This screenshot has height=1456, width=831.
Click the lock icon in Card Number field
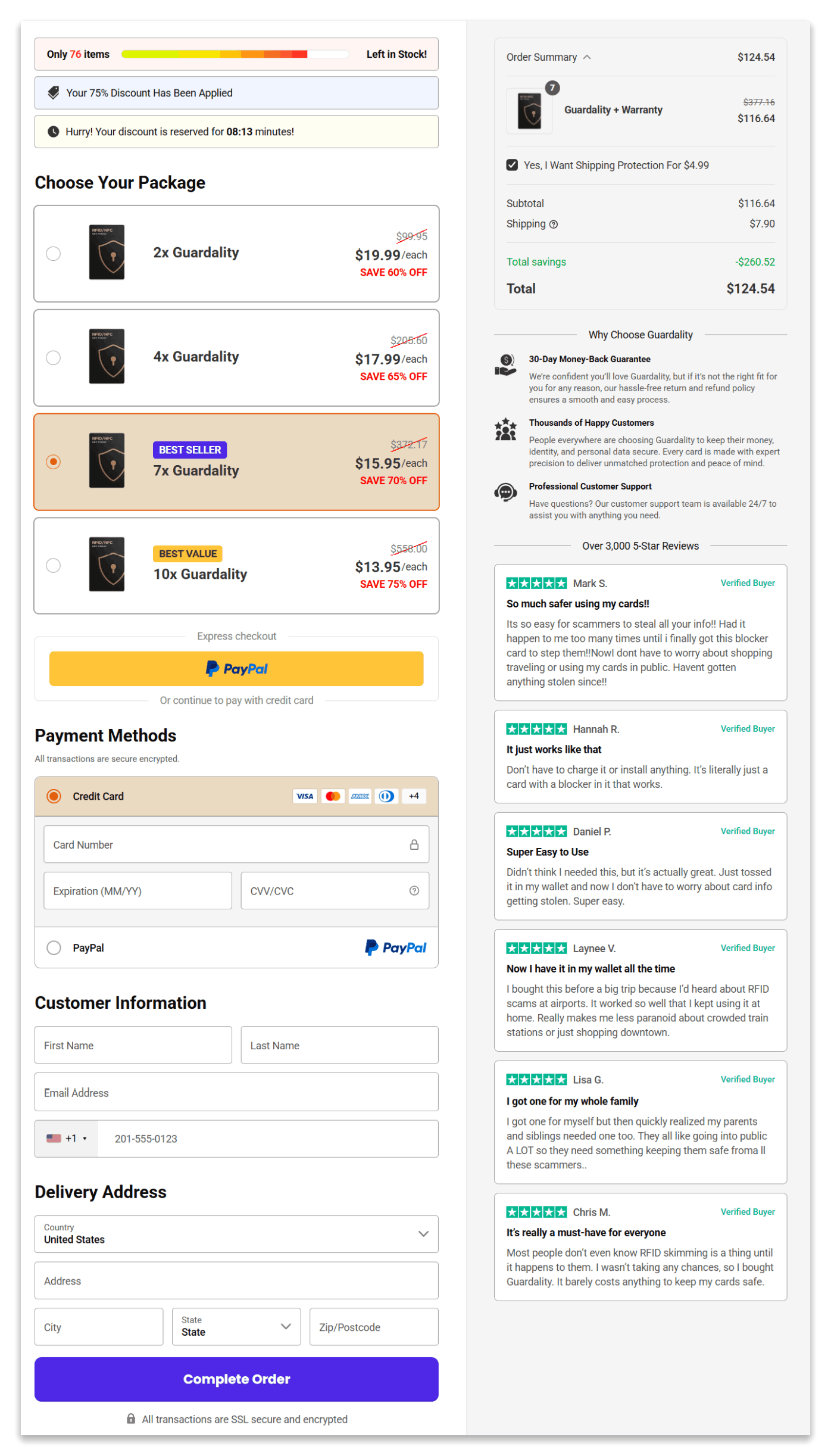click(415, 844)
